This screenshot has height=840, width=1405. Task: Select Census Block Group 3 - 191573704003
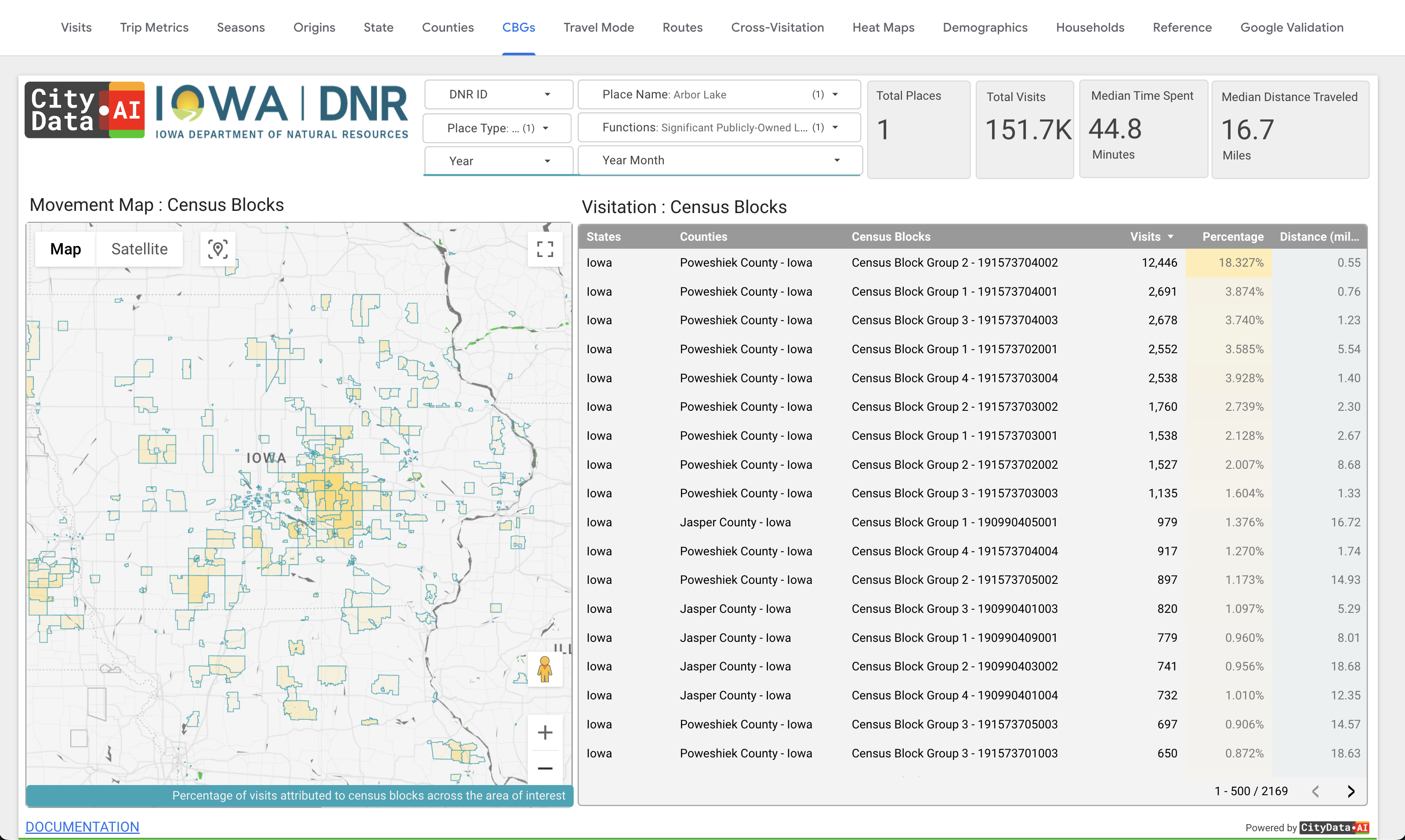coord(954,320)
